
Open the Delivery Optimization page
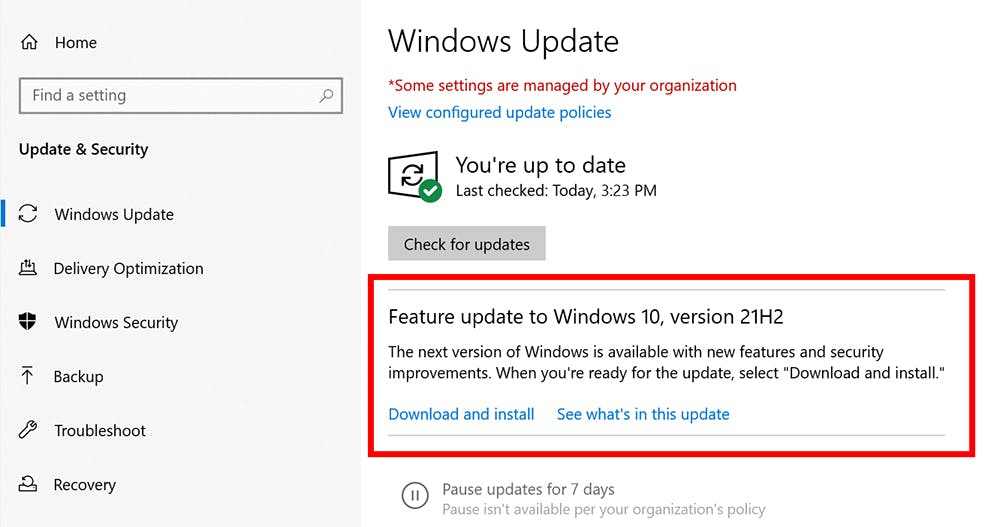(x=128, y=268)
